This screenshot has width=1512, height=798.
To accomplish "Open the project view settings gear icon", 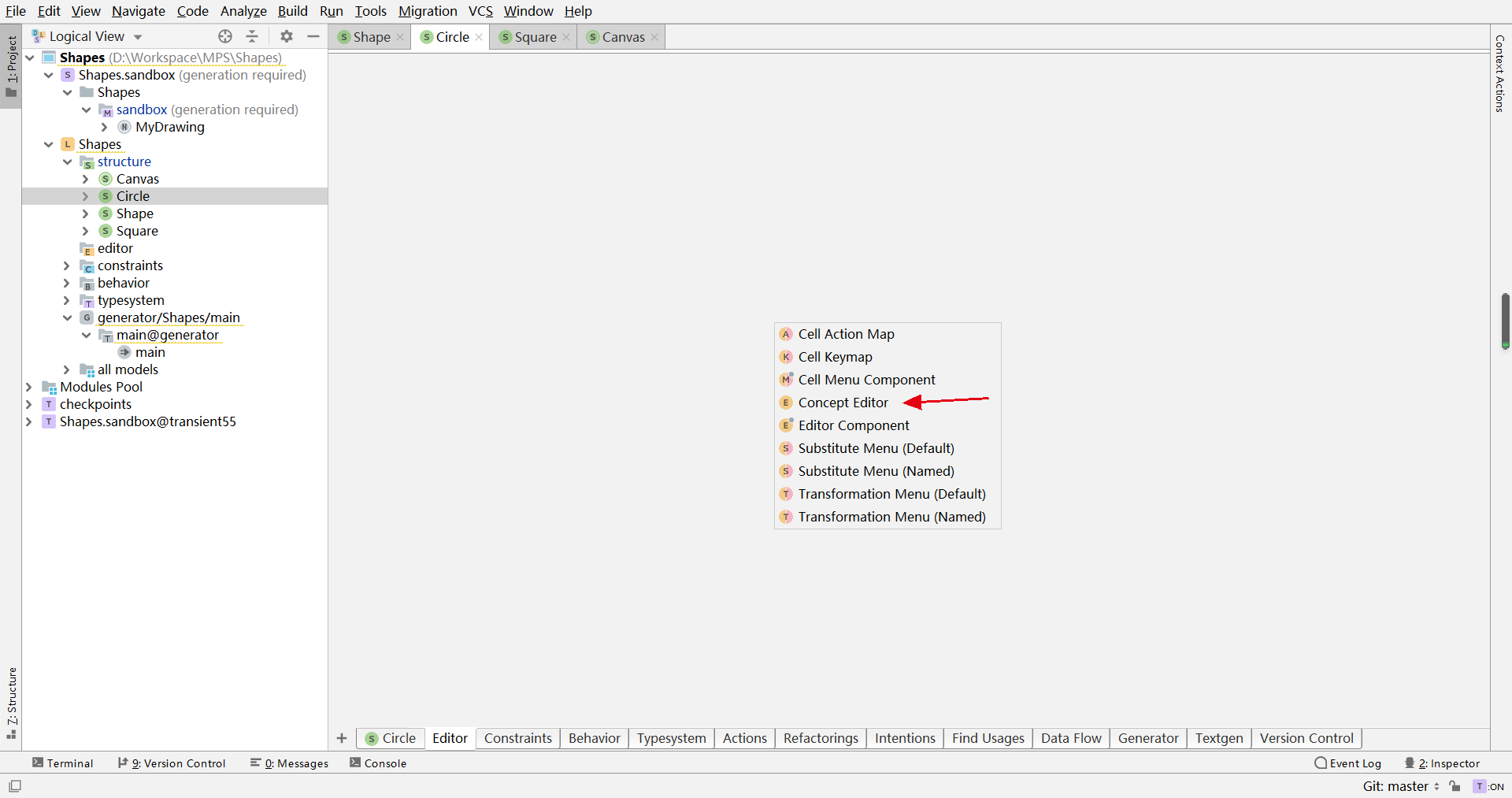I will tap(286, 36).
